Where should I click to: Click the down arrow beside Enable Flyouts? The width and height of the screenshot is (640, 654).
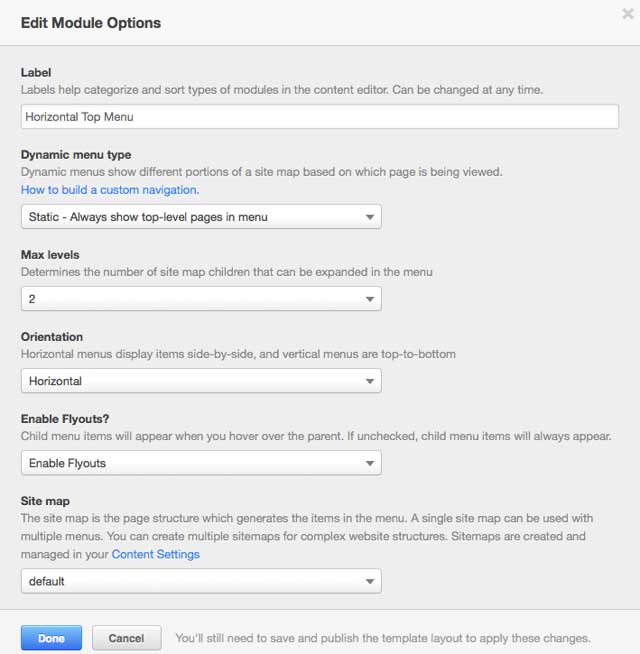(369, 463)
